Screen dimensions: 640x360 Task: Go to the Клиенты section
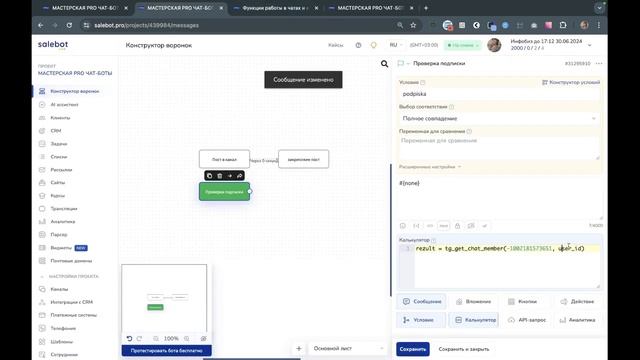click(x=60, y=118)
